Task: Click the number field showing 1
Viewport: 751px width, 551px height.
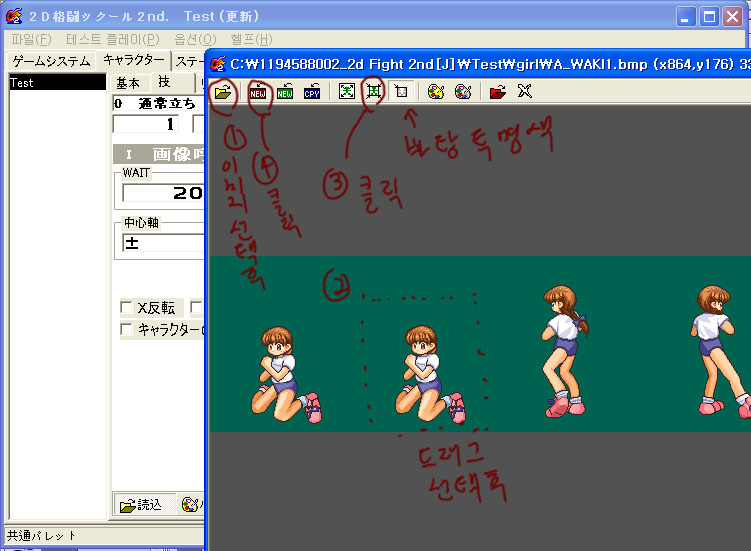Action: click(146, 124)
